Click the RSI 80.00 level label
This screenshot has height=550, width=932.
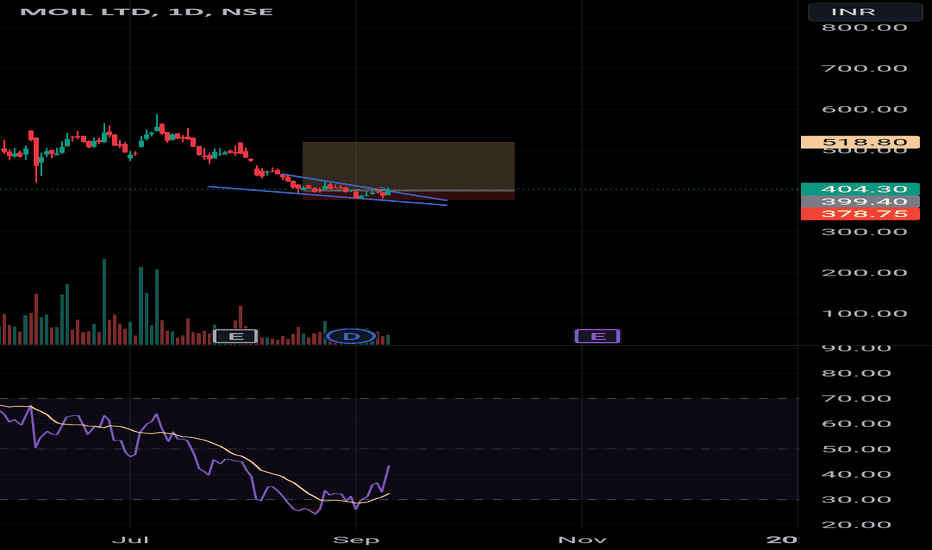[856, 373]
